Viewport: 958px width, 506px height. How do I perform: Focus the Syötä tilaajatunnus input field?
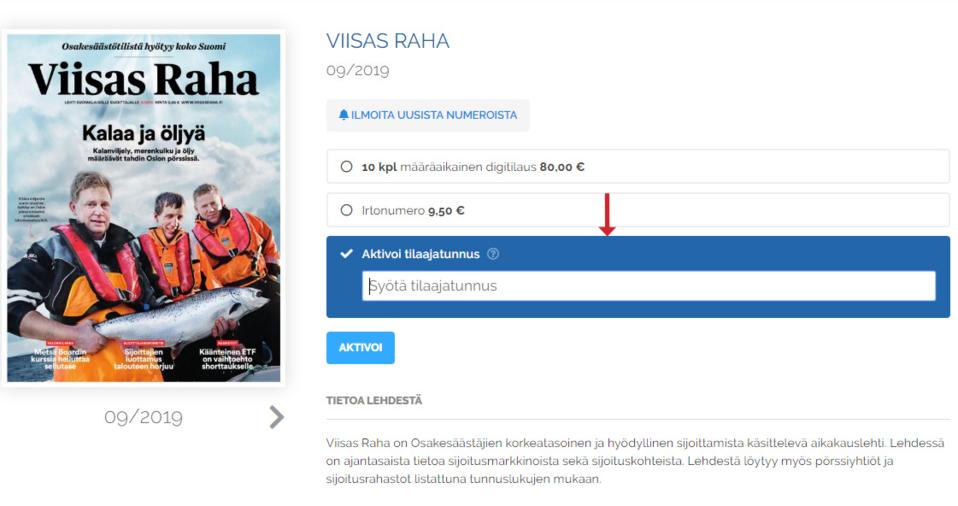click(x=649, y=286)
